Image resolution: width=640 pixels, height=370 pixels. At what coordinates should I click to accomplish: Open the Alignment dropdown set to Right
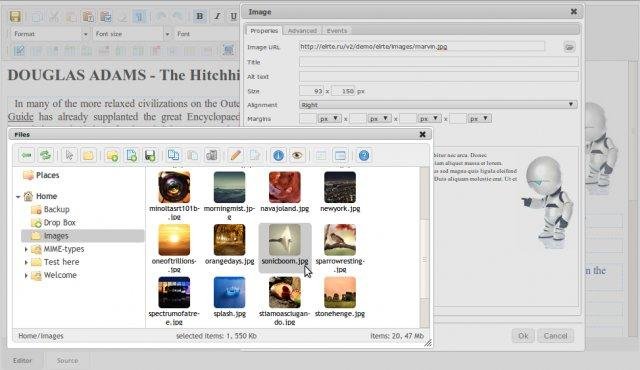coord(438,105)
